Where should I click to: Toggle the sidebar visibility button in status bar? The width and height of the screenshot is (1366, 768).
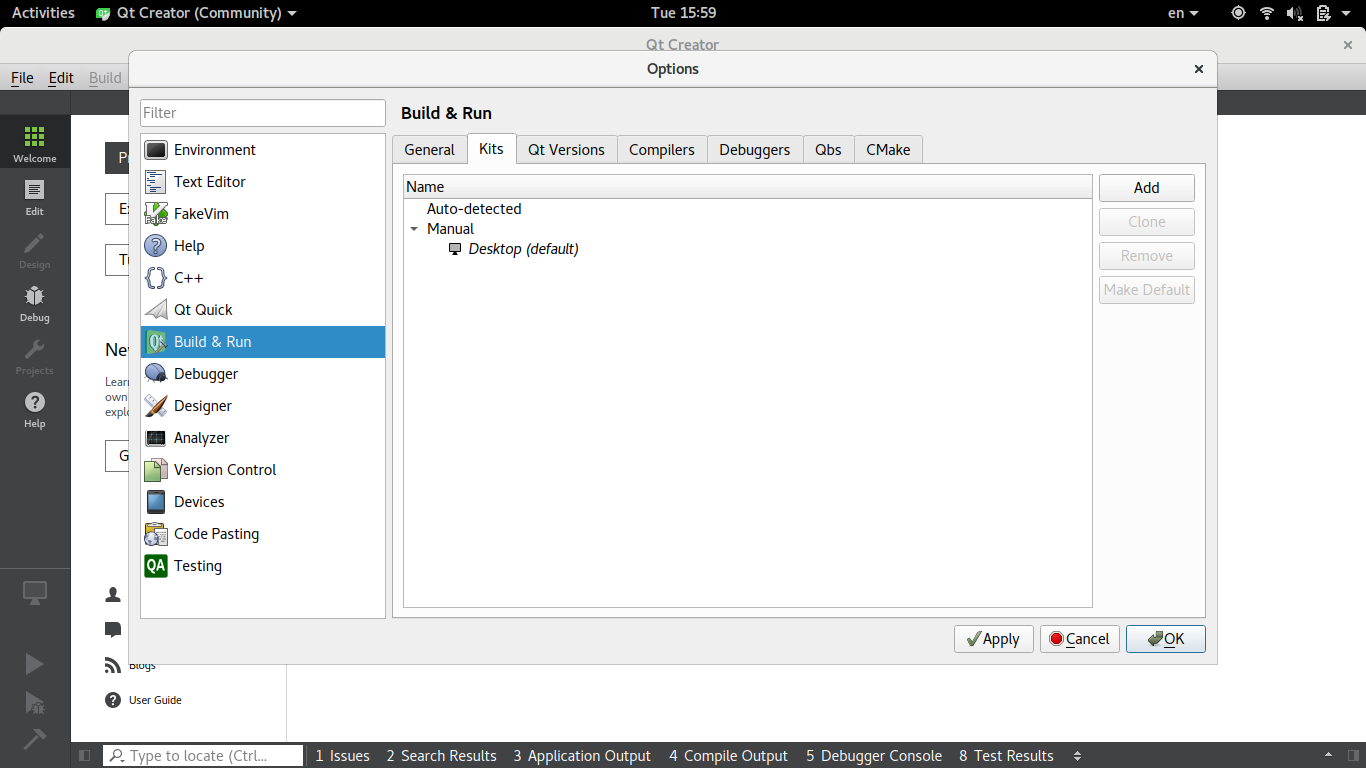click(x=85, y=756)
